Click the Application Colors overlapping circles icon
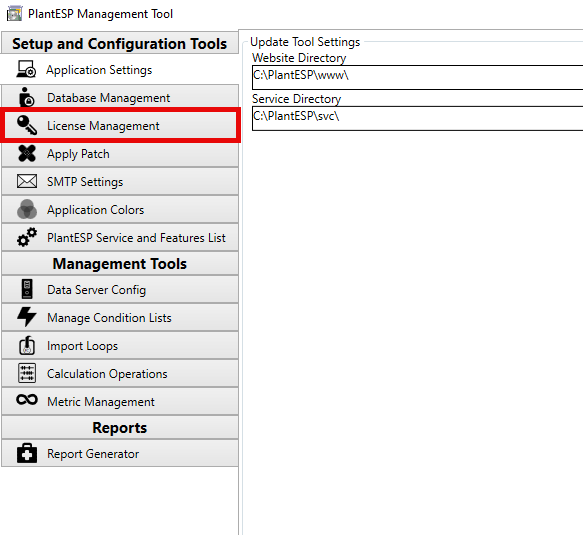This screenshot has width=583, height=535. click(27, 209)
